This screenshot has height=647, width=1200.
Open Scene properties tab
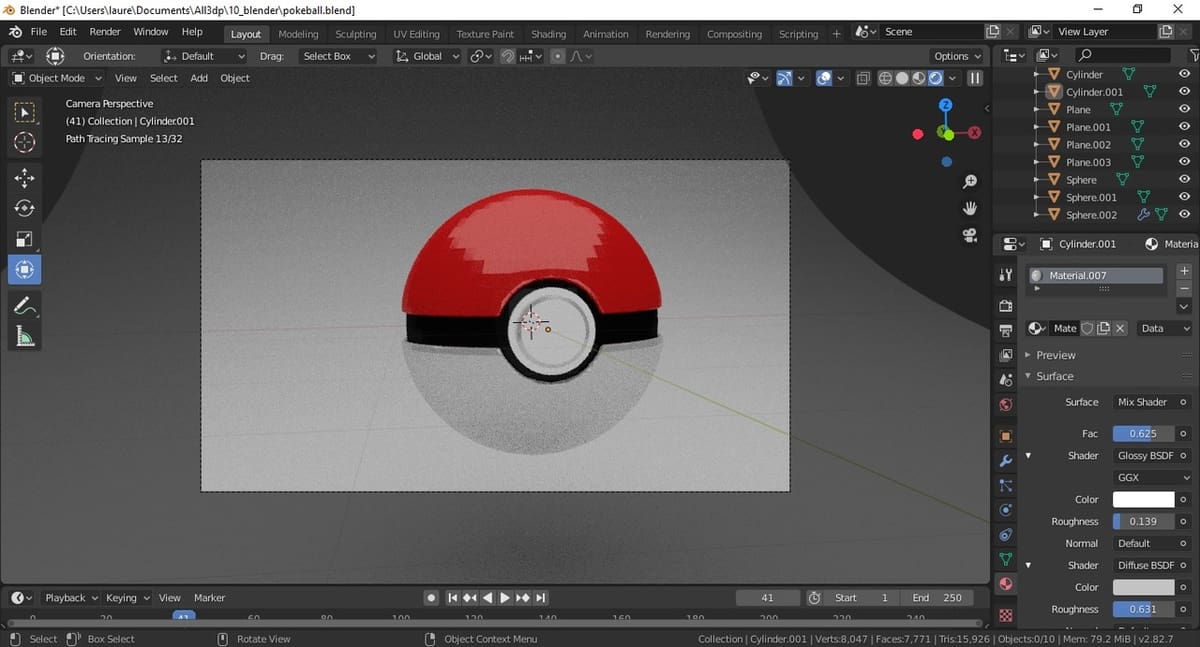(1006, 380)
